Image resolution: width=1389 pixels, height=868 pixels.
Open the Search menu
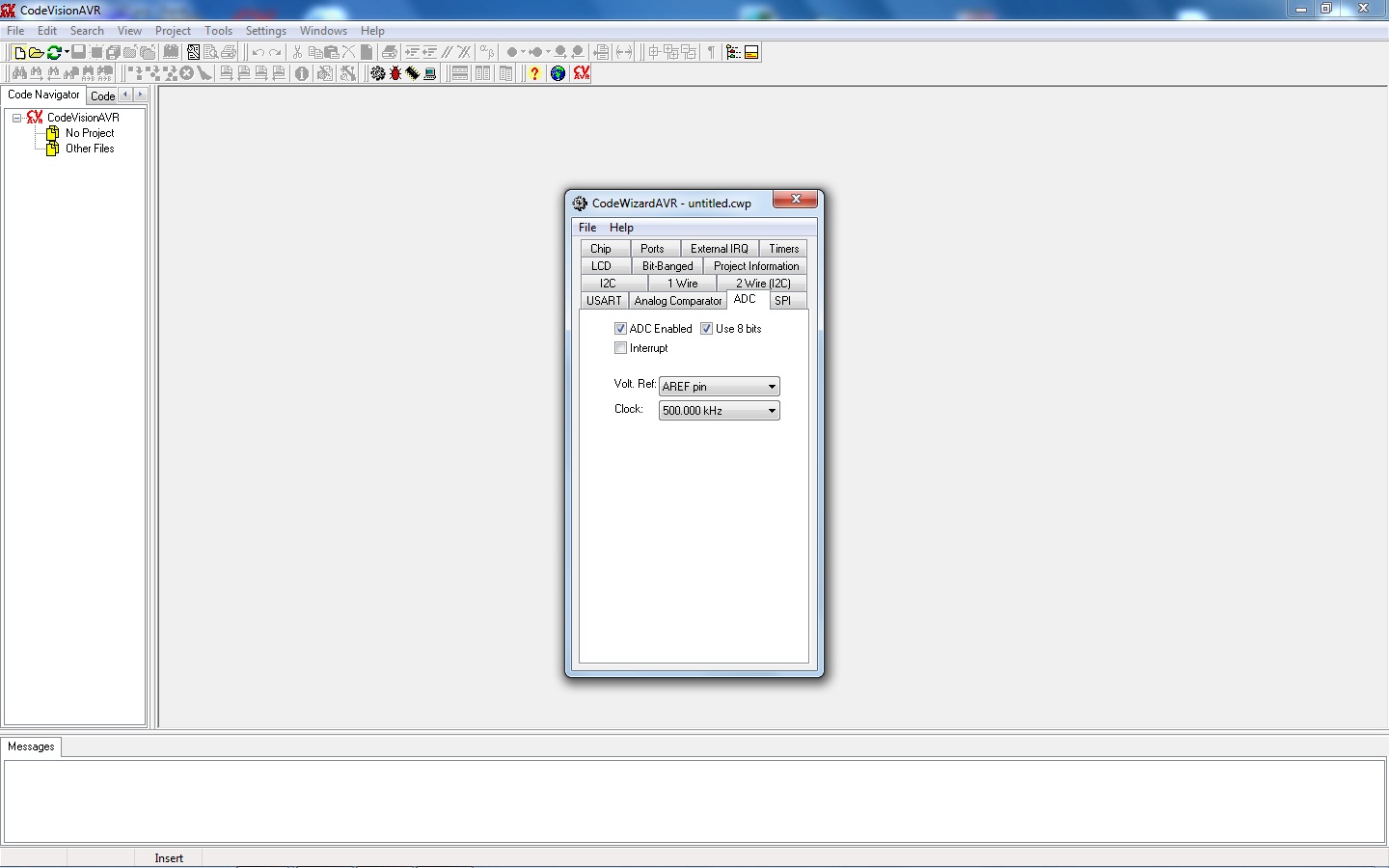87,31
